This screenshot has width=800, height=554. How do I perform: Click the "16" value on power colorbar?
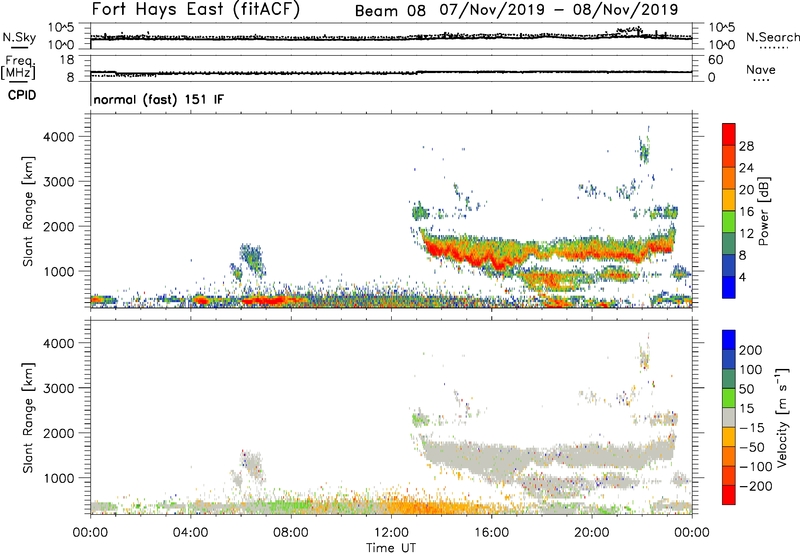[746, 212]
